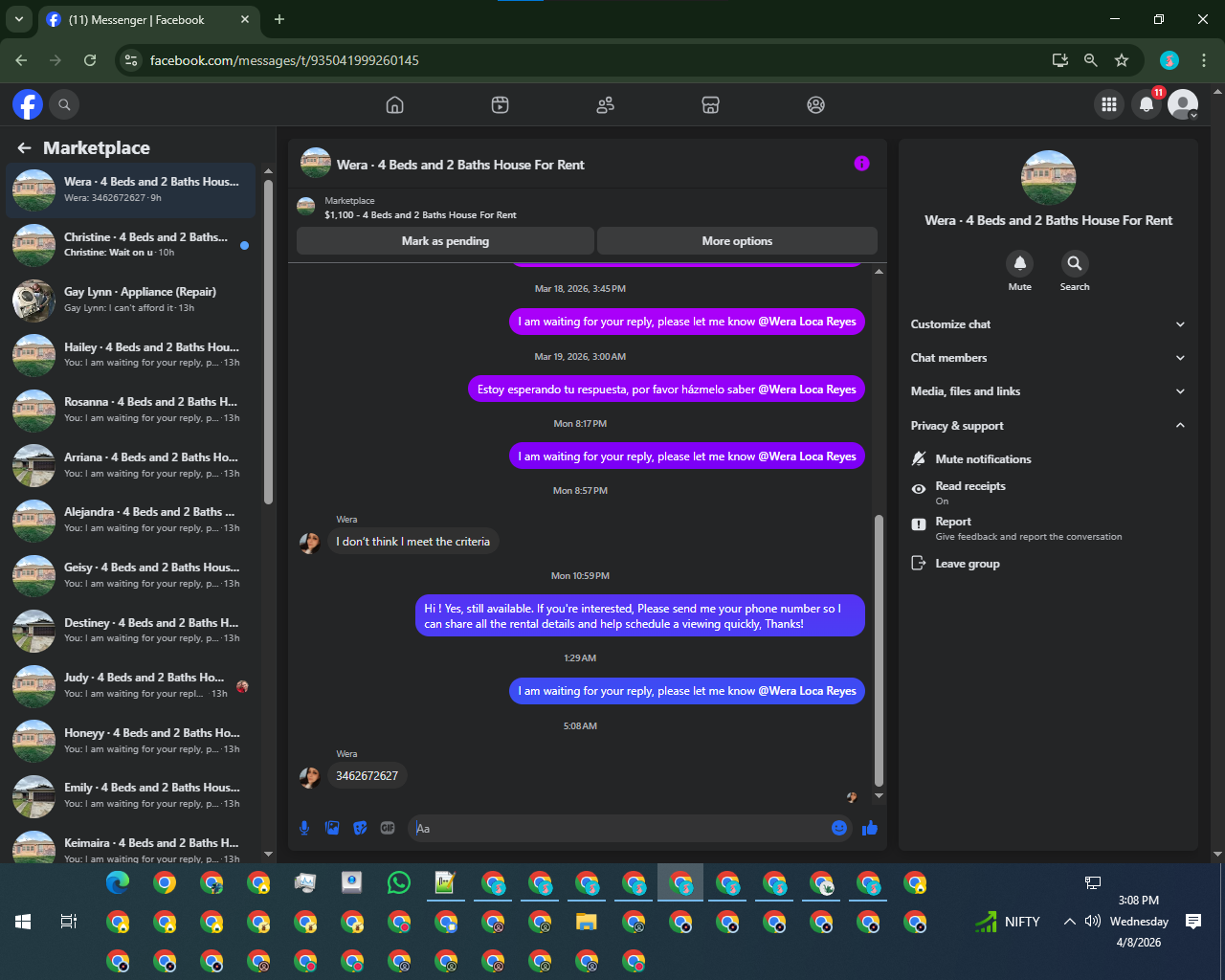Screen dimensions: 1225x980
Task: Click the scroll-down arrow of message thread
Action: [x=879, y=796]
